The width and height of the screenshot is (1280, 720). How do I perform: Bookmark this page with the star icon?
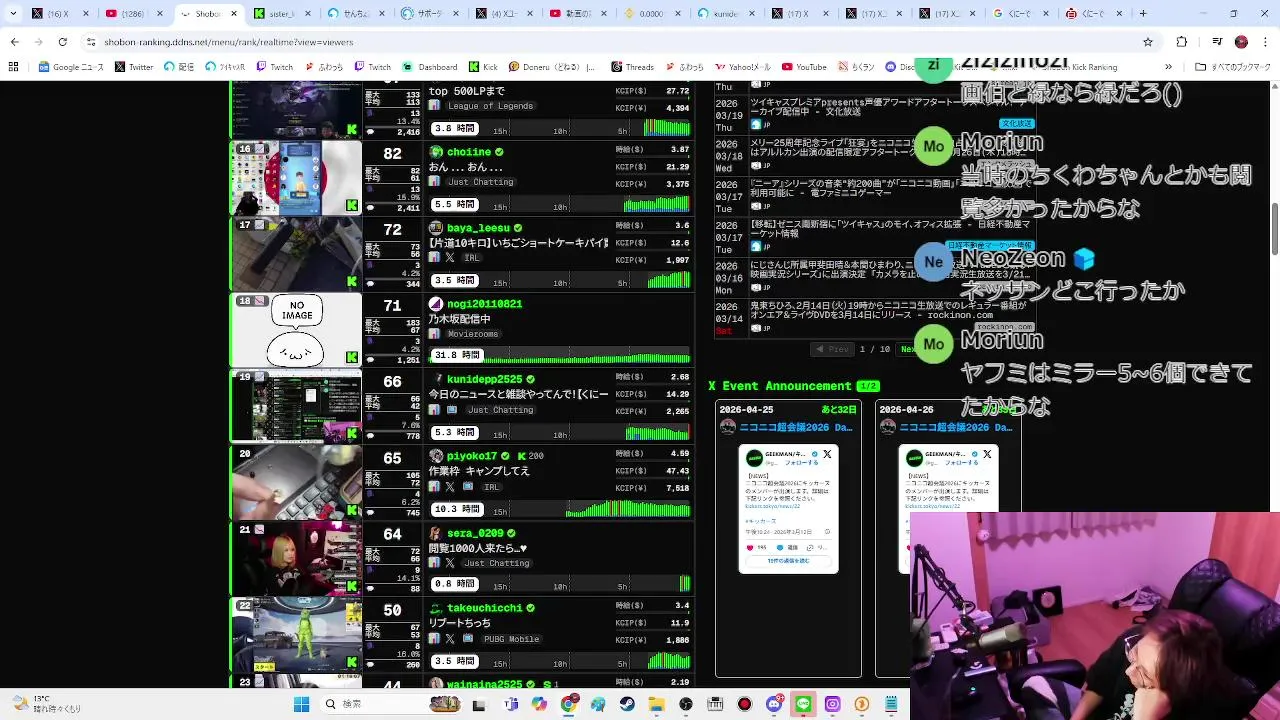[1148, 42]
